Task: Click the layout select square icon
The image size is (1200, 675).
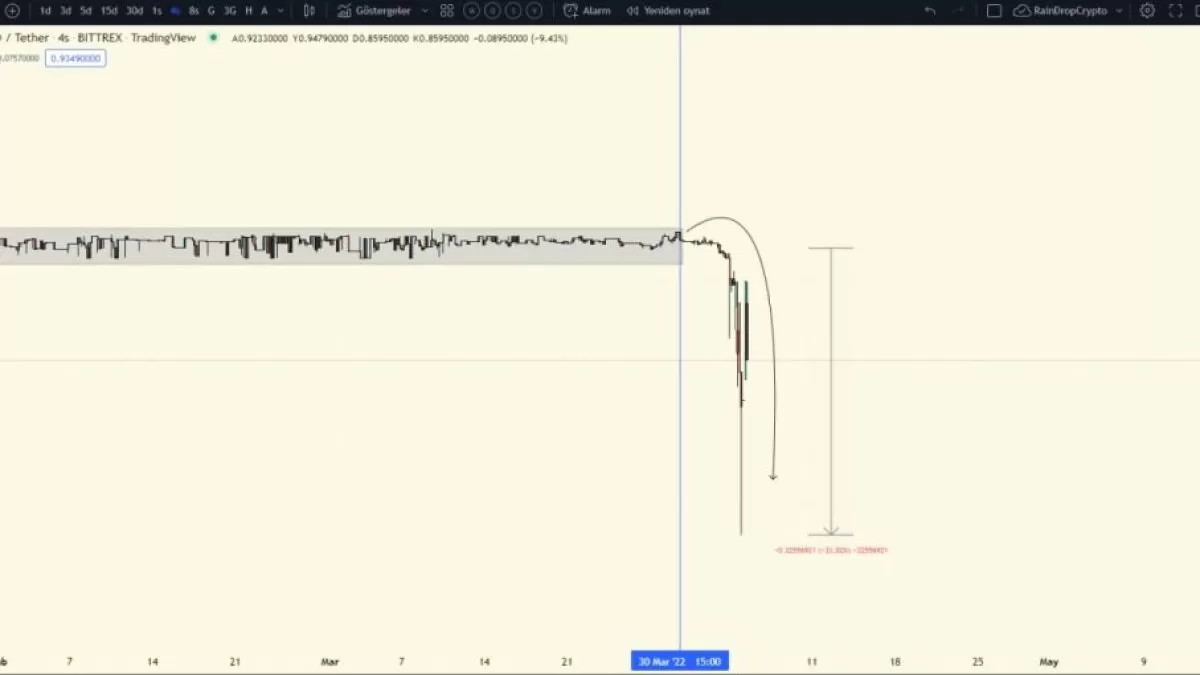Action: click(994, 11)
